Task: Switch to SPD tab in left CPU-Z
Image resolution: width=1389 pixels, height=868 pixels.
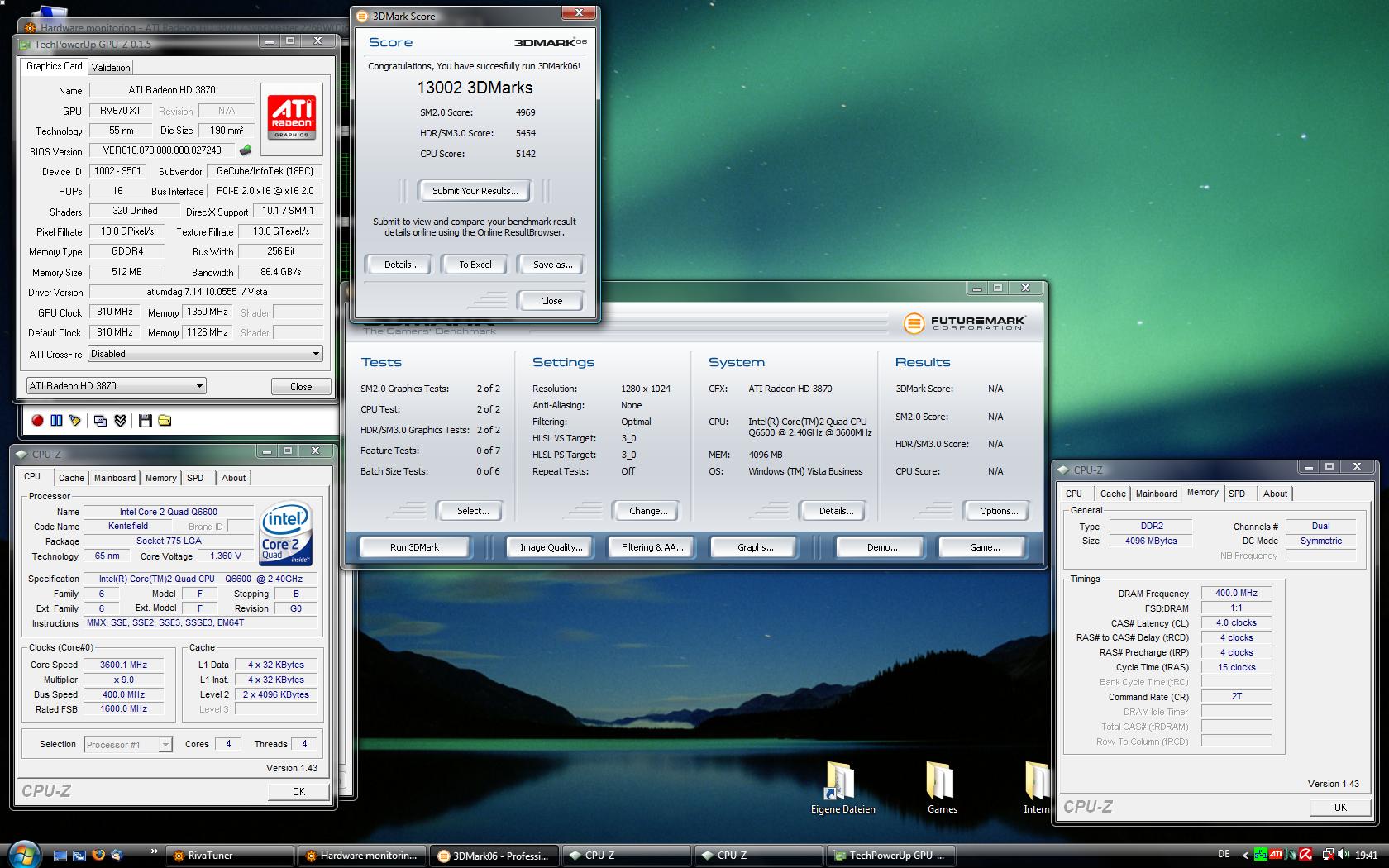Action: [x=195, y=478]
